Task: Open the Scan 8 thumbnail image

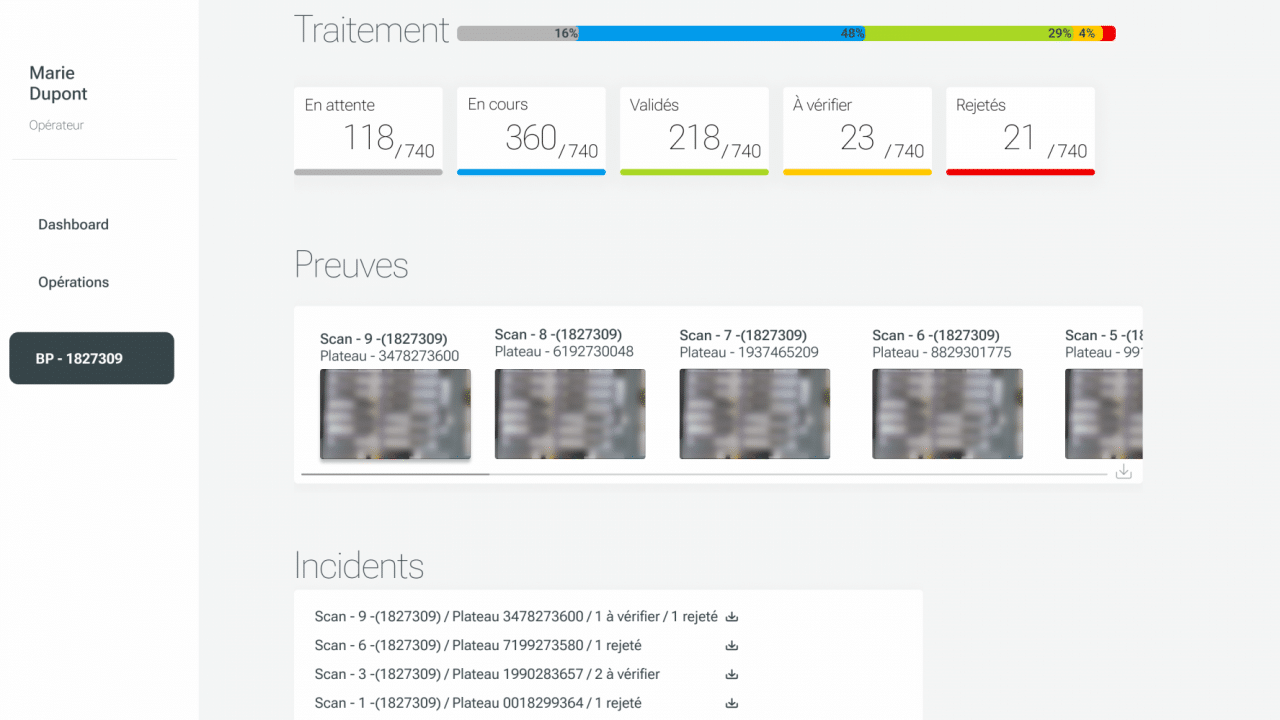Action: tap(570, 414)
